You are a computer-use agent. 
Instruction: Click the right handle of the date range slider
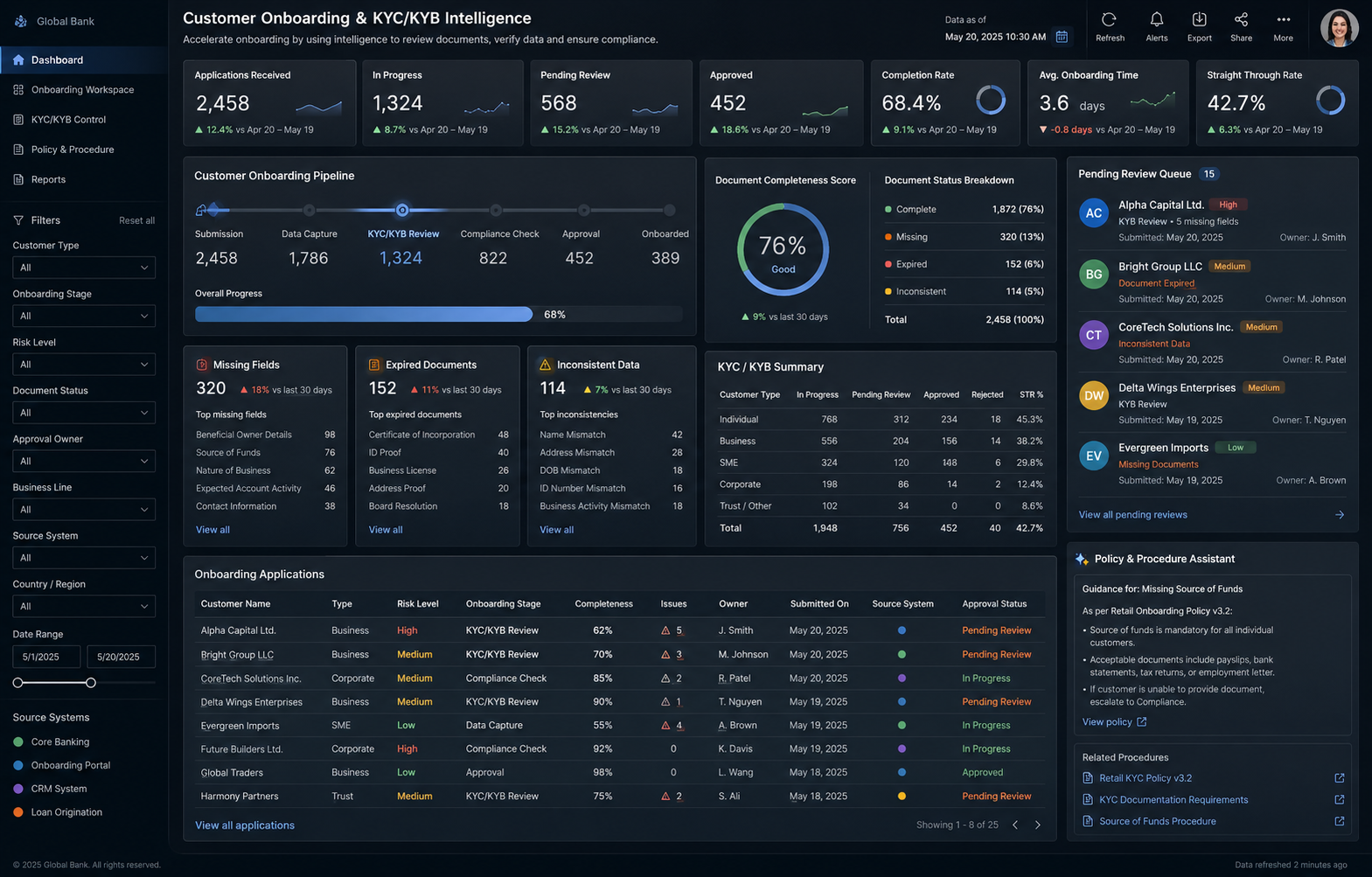coord(91,683)
